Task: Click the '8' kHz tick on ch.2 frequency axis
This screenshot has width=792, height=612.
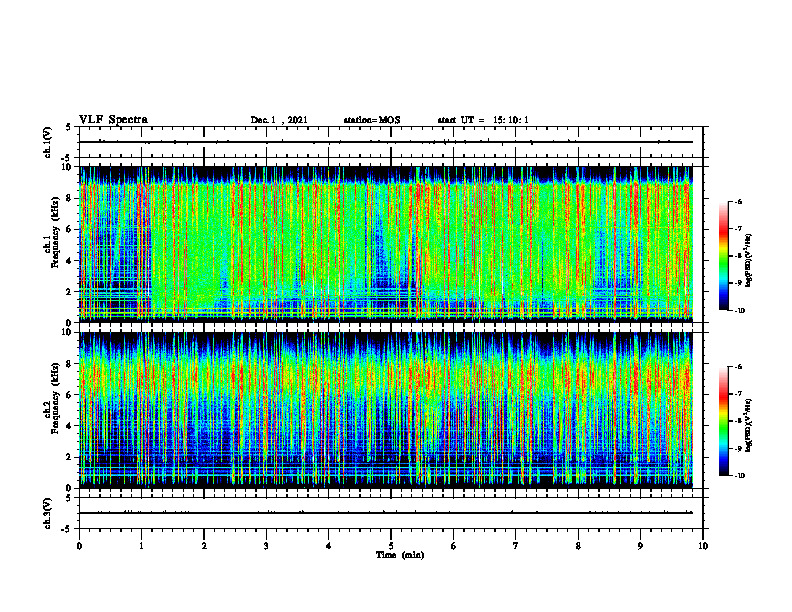Action: 69,364
